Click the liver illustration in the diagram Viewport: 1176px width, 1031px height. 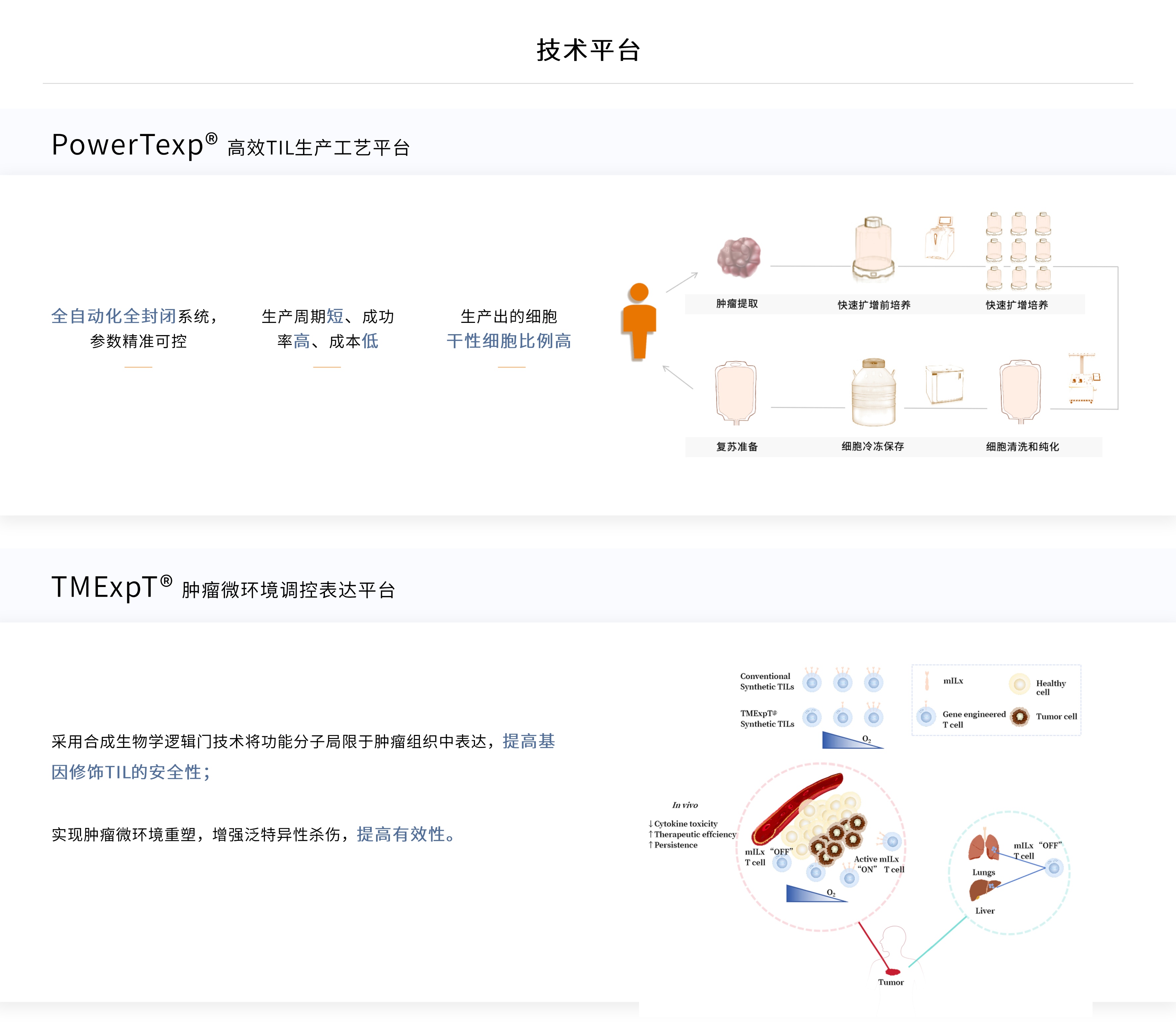pos(983,889)
